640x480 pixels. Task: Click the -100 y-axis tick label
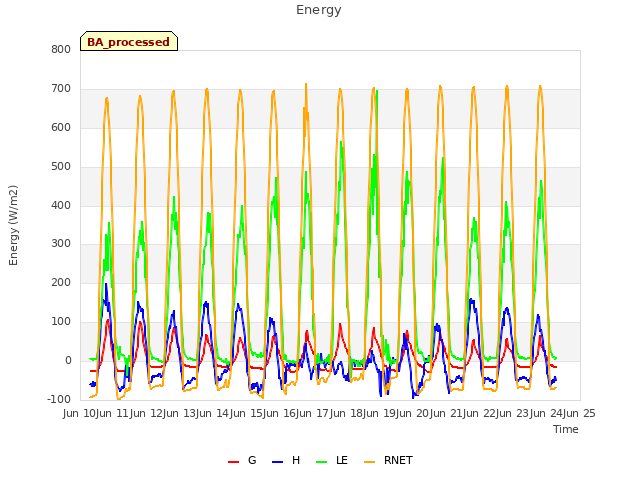tap(59, 399)
